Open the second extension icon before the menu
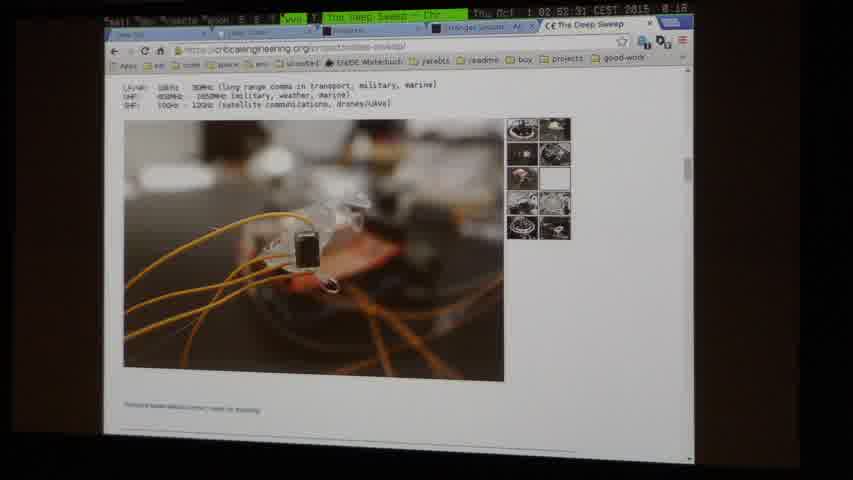Image resolution: width=853 pixels, height=480 pixels. 663,41
